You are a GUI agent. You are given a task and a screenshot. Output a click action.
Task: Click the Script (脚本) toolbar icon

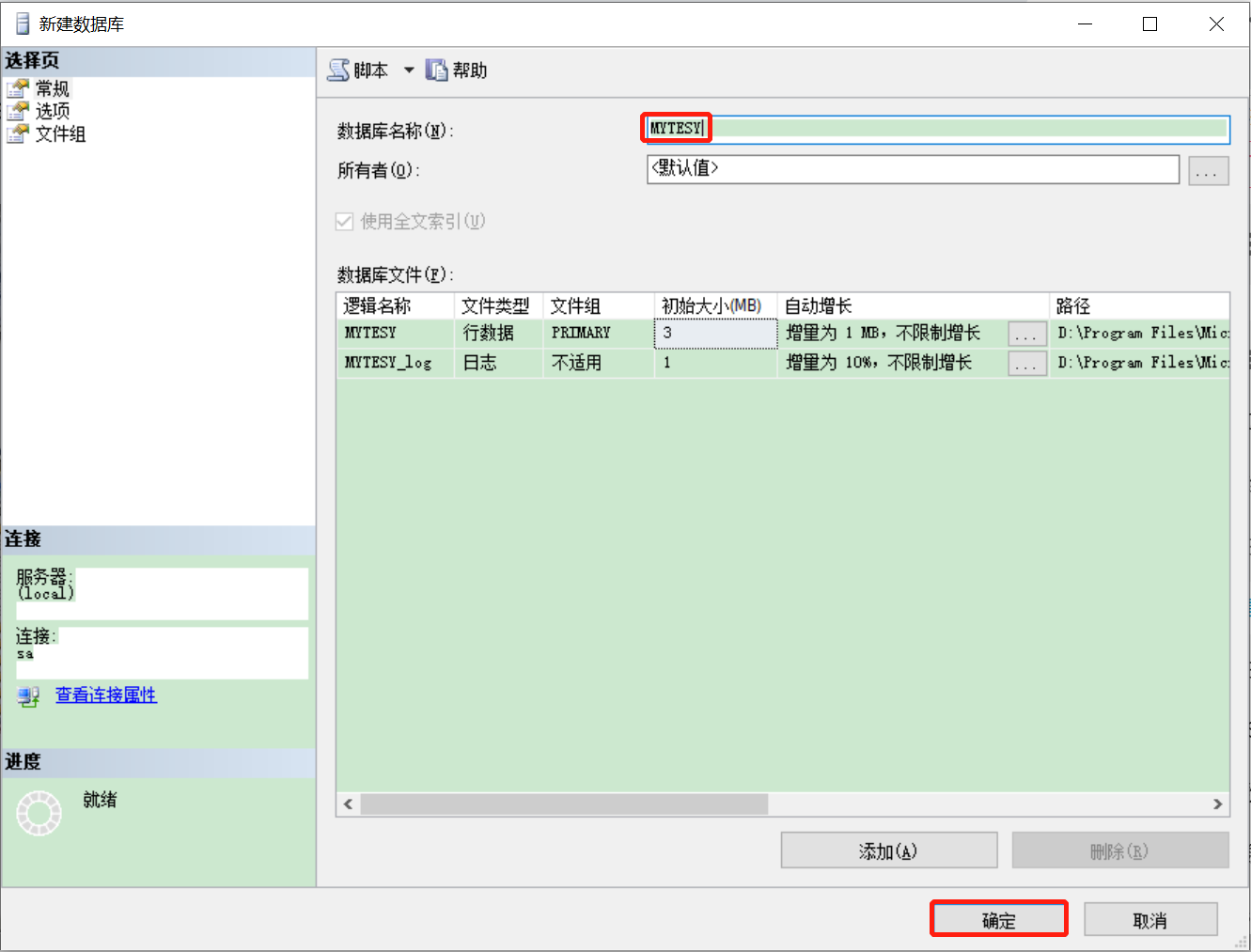click(338, 70)
